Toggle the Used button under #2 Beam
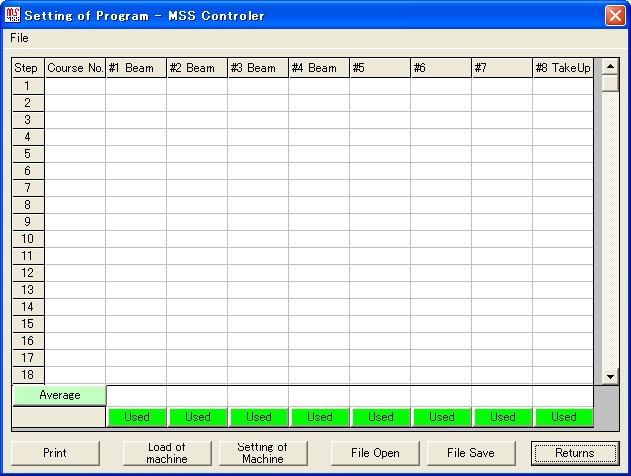This screenshot has height=476, width=631. coord(198,417)
